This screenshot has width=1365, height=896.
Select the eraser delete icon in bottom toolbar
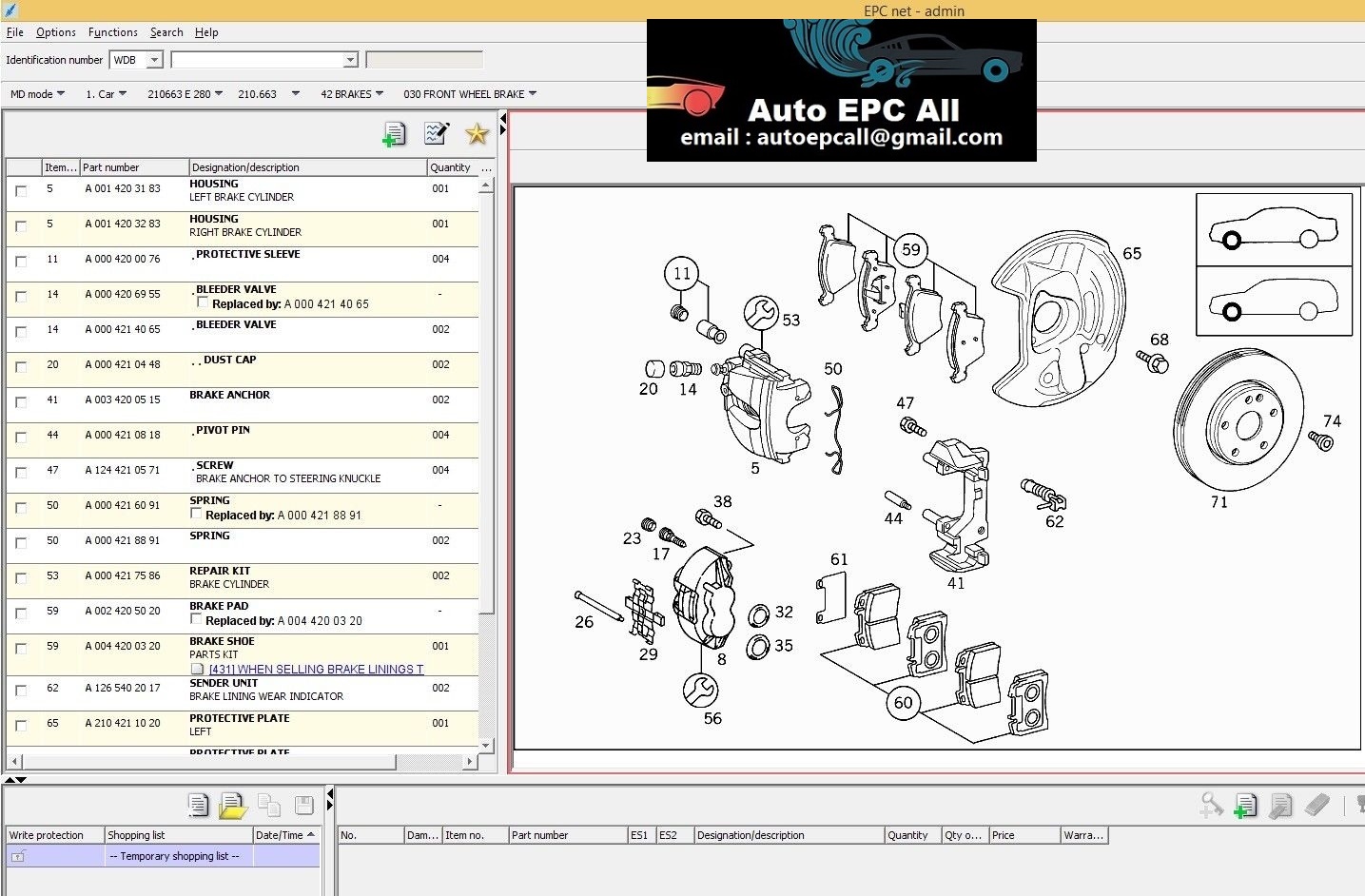click(x=1316, y=805)
